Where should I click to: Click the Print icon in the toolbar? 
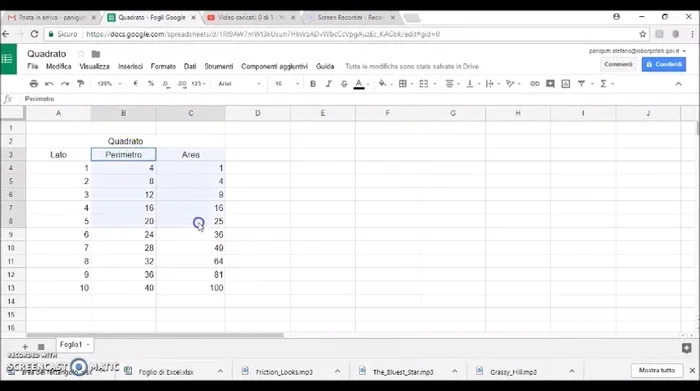tap(33, 83)
